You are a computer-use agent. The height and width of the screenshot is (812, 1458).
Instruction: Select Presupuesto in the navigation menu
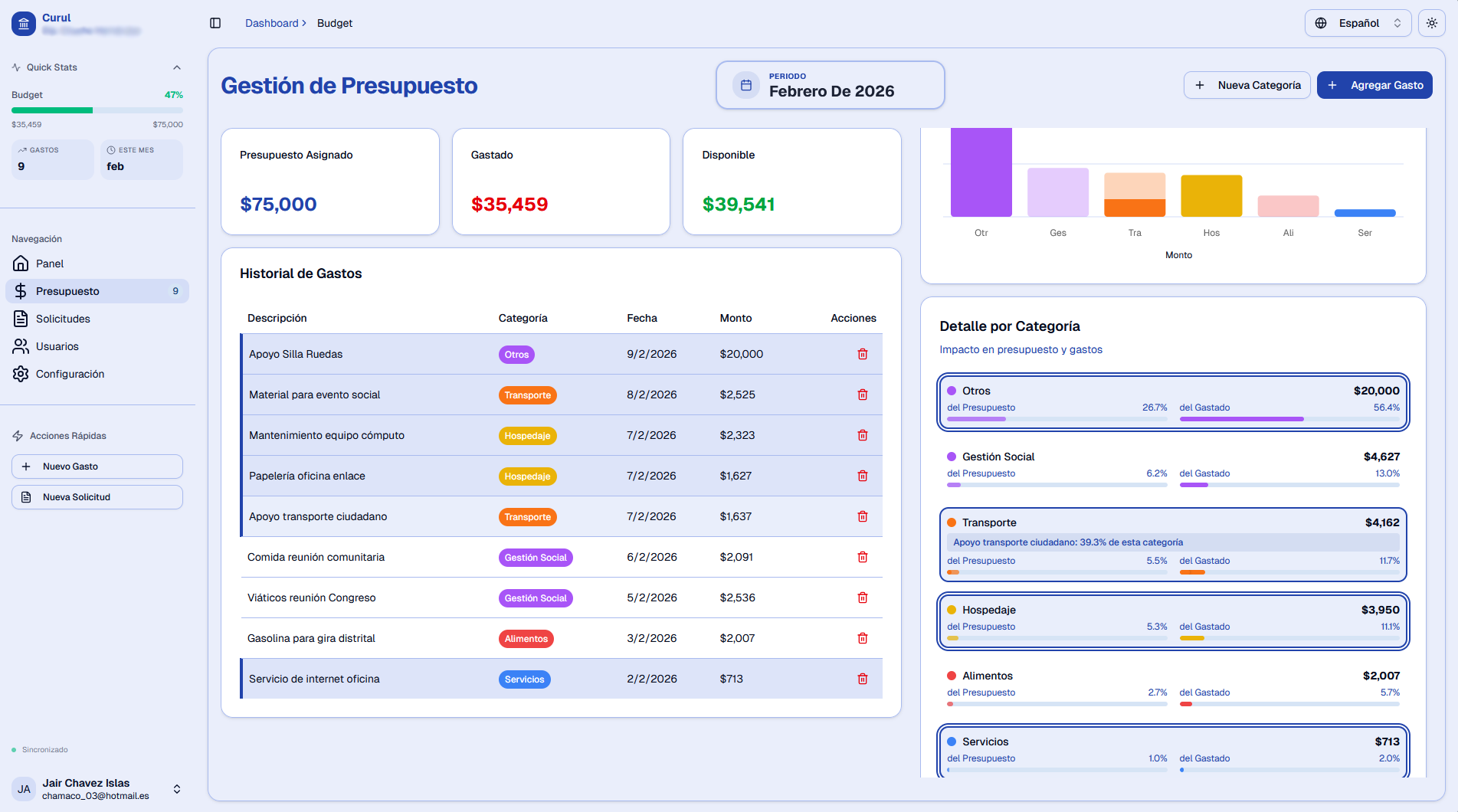(x=68, y=291)
